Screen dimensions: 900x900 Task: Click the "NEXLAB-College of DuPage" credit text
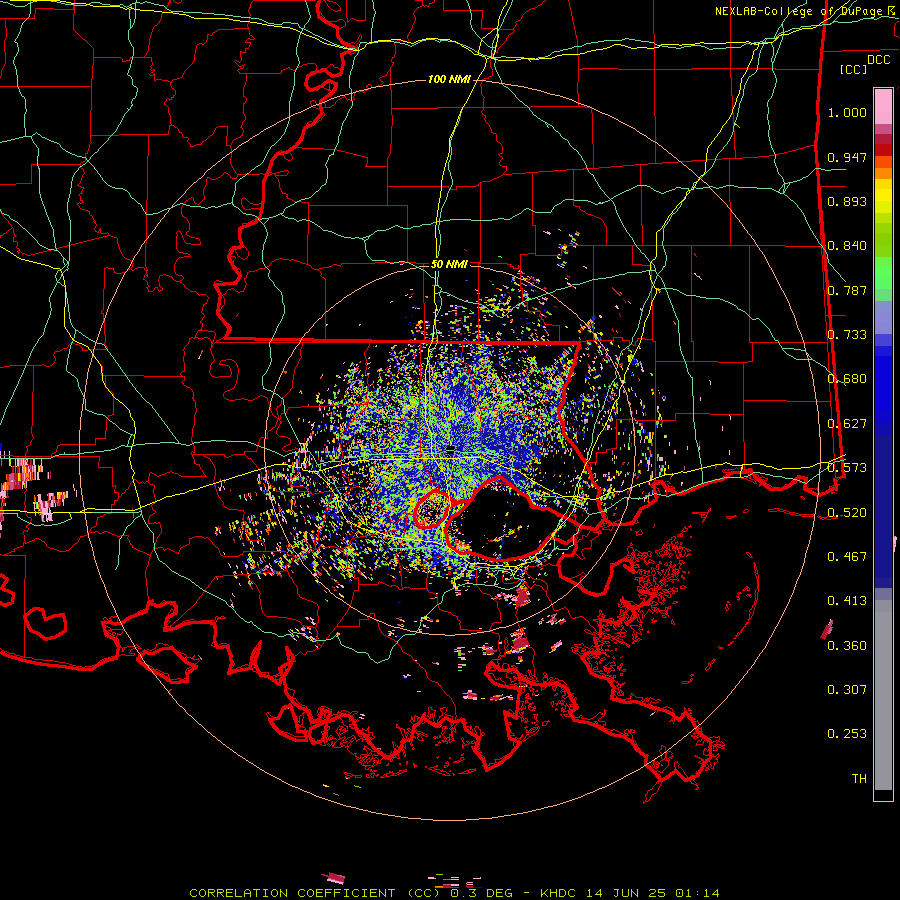[x=800, y=11]
